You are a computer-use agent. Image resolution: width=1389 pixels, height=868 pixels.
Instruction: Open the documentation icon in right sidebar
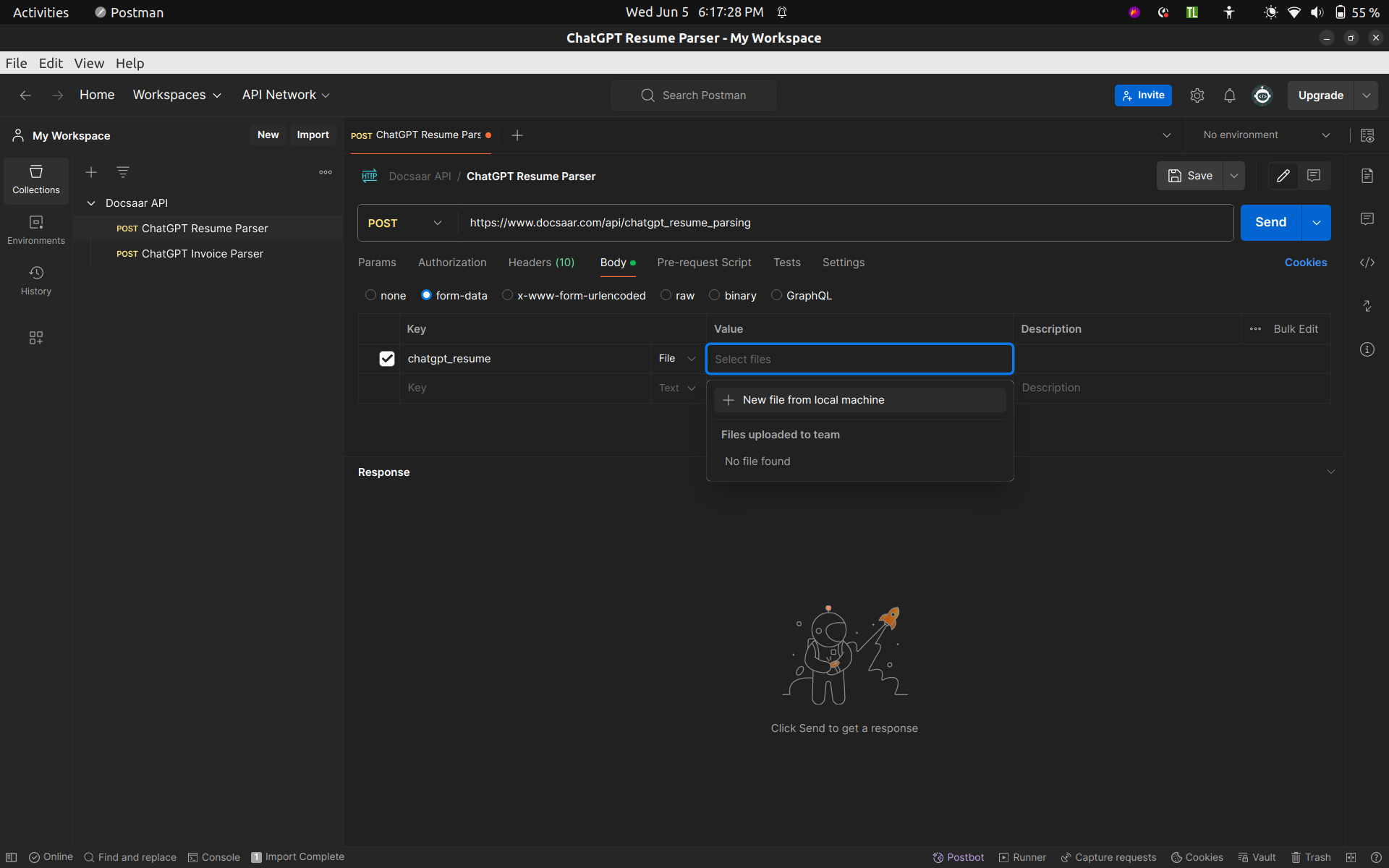pyautogui.click(x=1367, y=176)
